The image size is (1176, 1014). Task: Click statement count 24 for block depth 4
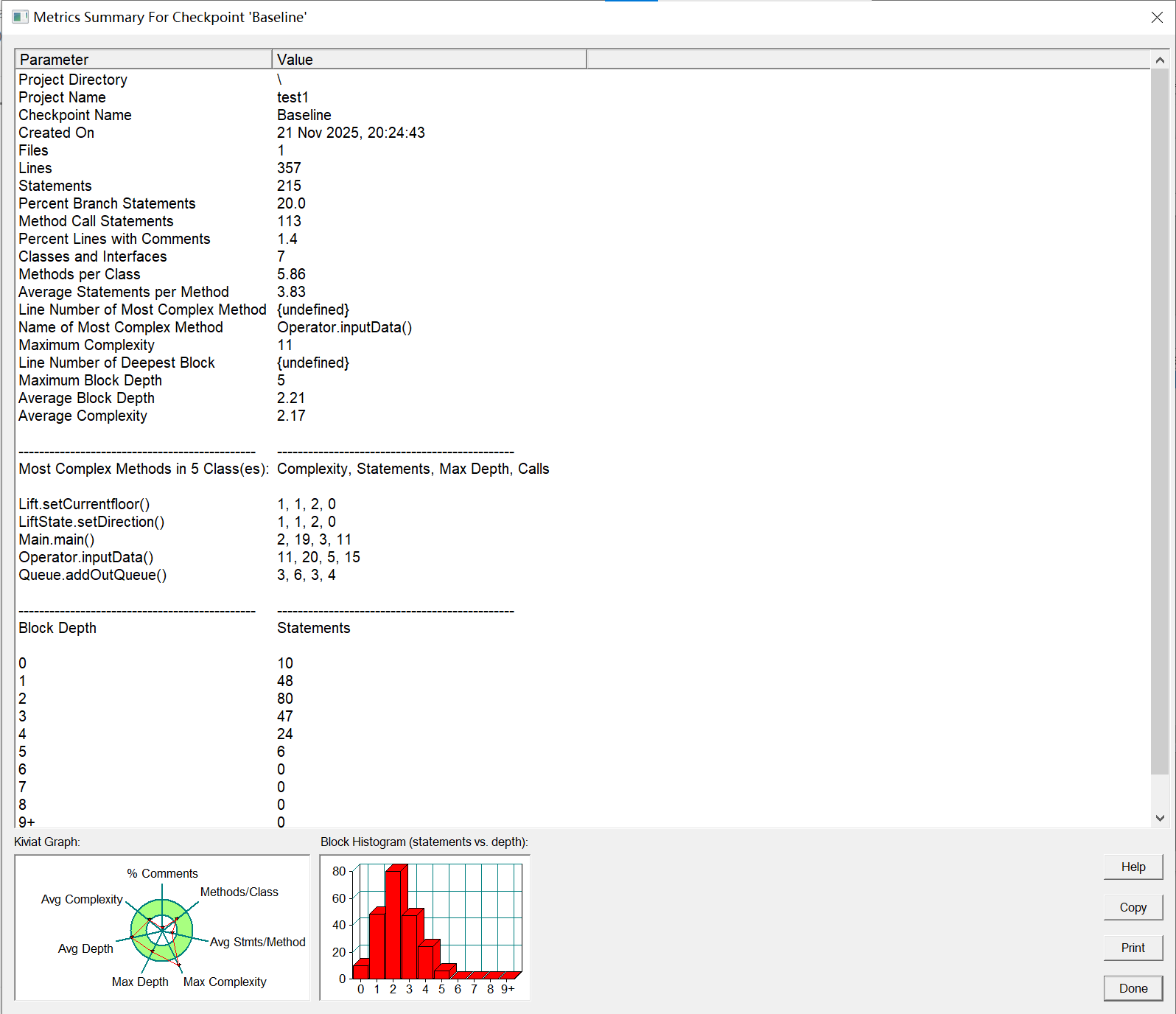(285, 734)
